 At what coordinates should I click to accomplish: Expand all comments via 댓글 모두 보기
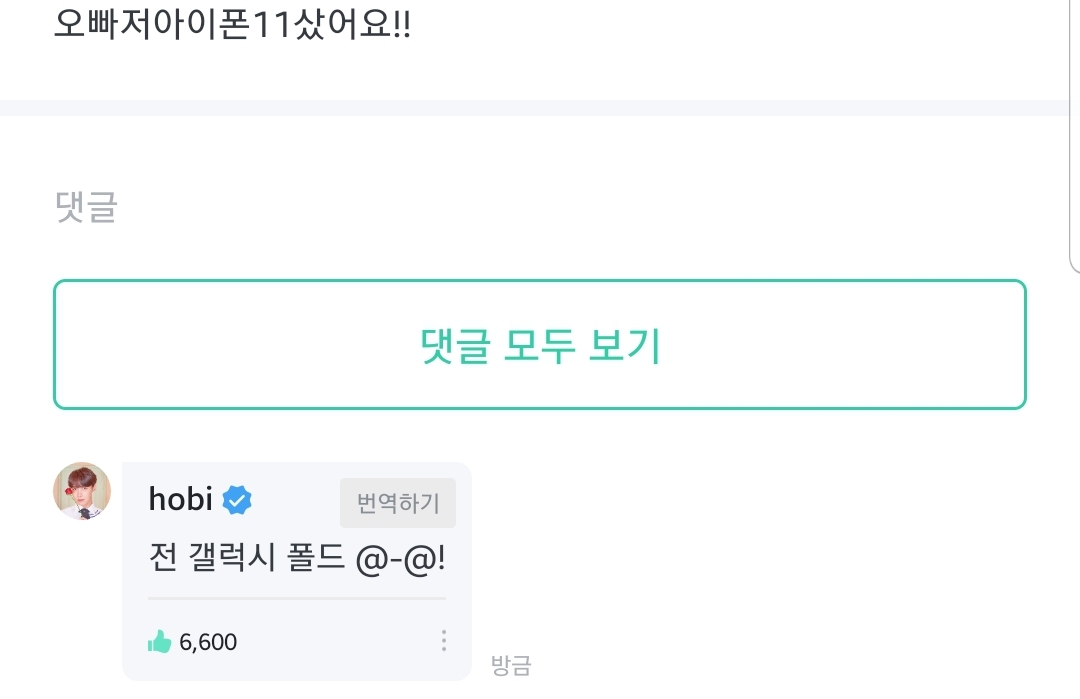pos(540,343)
